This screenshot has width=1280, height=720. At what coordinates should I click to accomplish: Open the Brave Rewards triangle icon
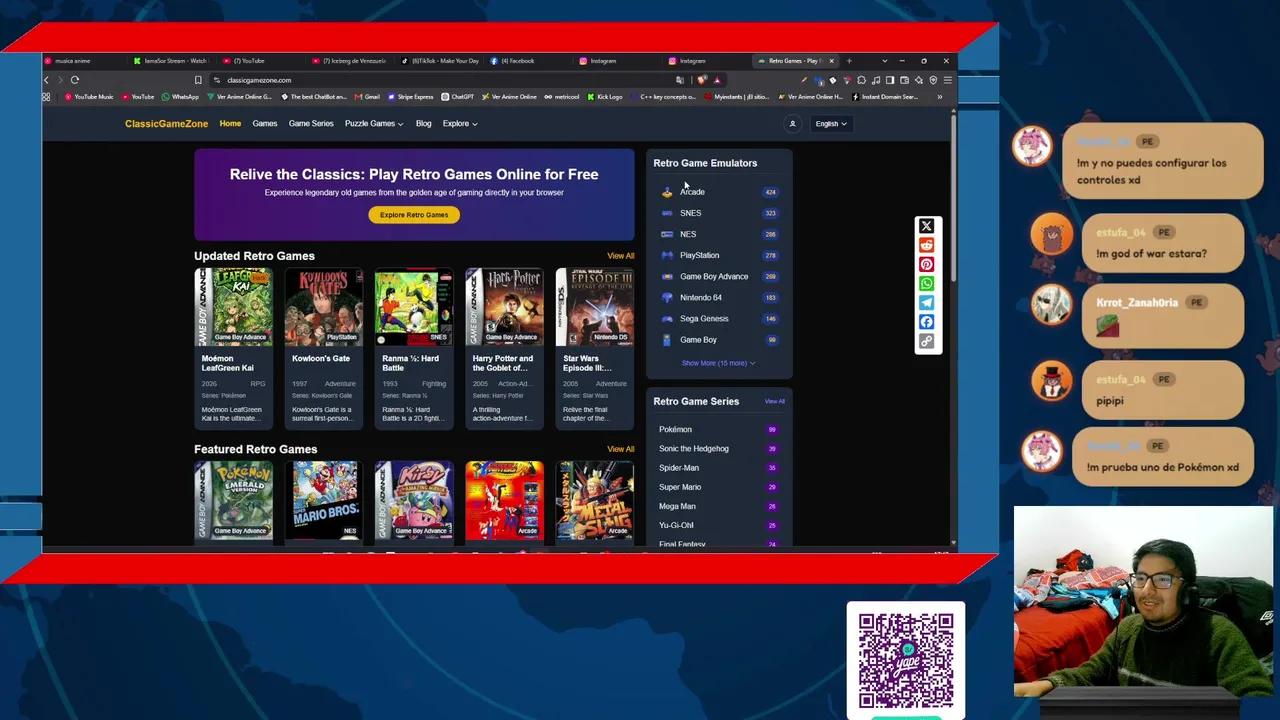(x=716, y=80)
